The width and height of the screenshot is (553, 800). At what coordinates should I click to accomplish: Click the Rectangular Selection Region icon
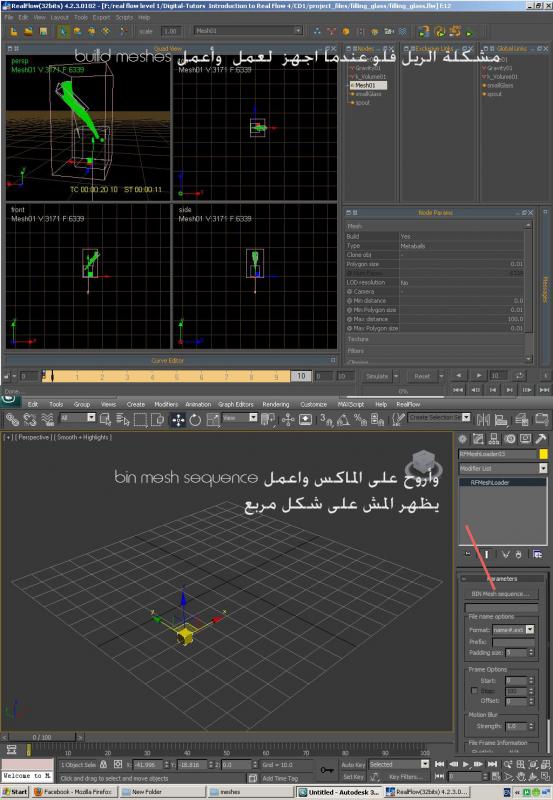(x=140, y=420)
